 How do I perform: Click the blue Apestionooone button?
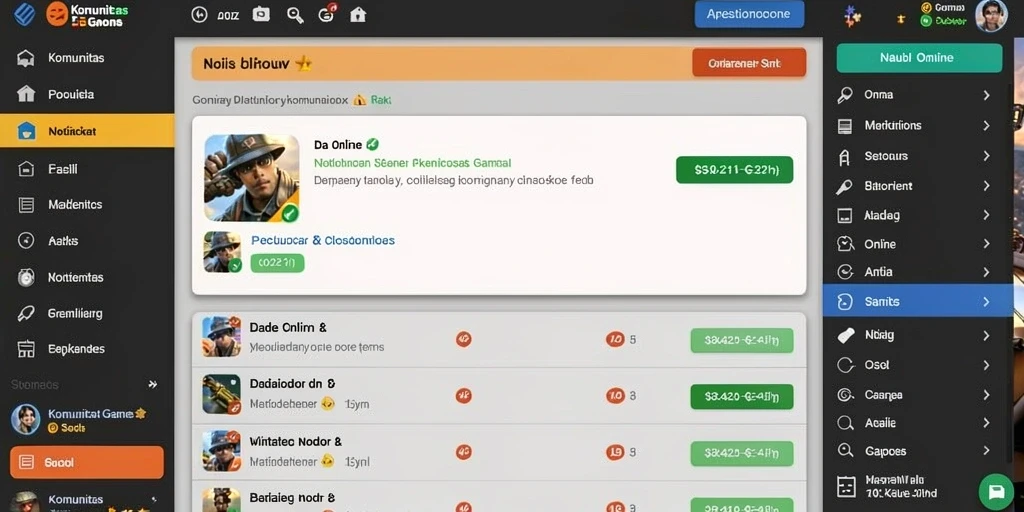749,14
